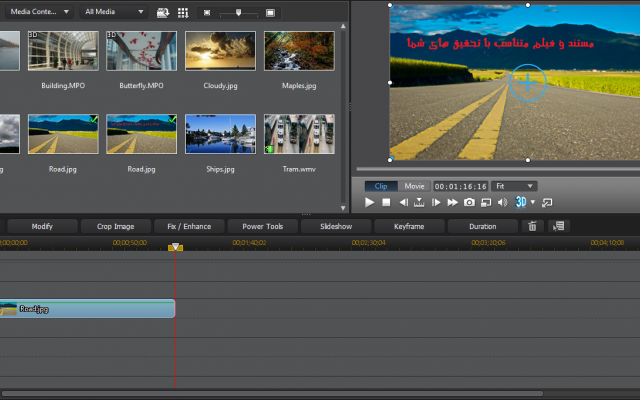The image size is (640, 400).
Task: Click the timeline playhead marker
Action: tap(176, 247)
